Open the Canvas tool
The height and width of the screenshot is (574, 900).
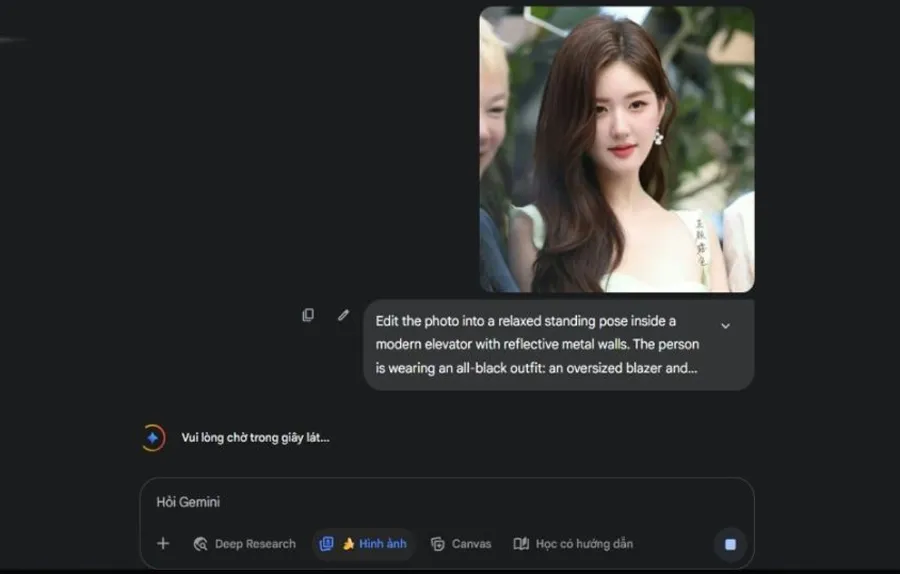461,544
